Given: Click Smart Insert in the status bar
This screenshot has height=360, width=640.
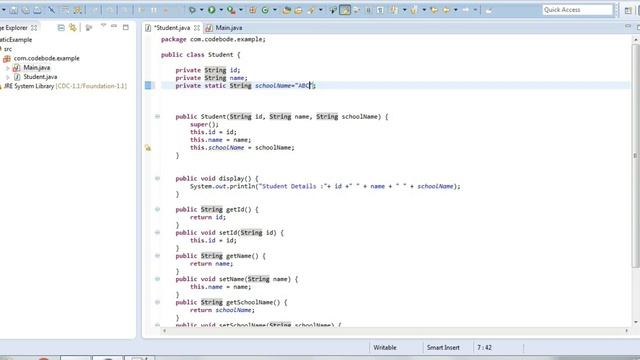Looking at the screenshot, I should coord(443,347).
